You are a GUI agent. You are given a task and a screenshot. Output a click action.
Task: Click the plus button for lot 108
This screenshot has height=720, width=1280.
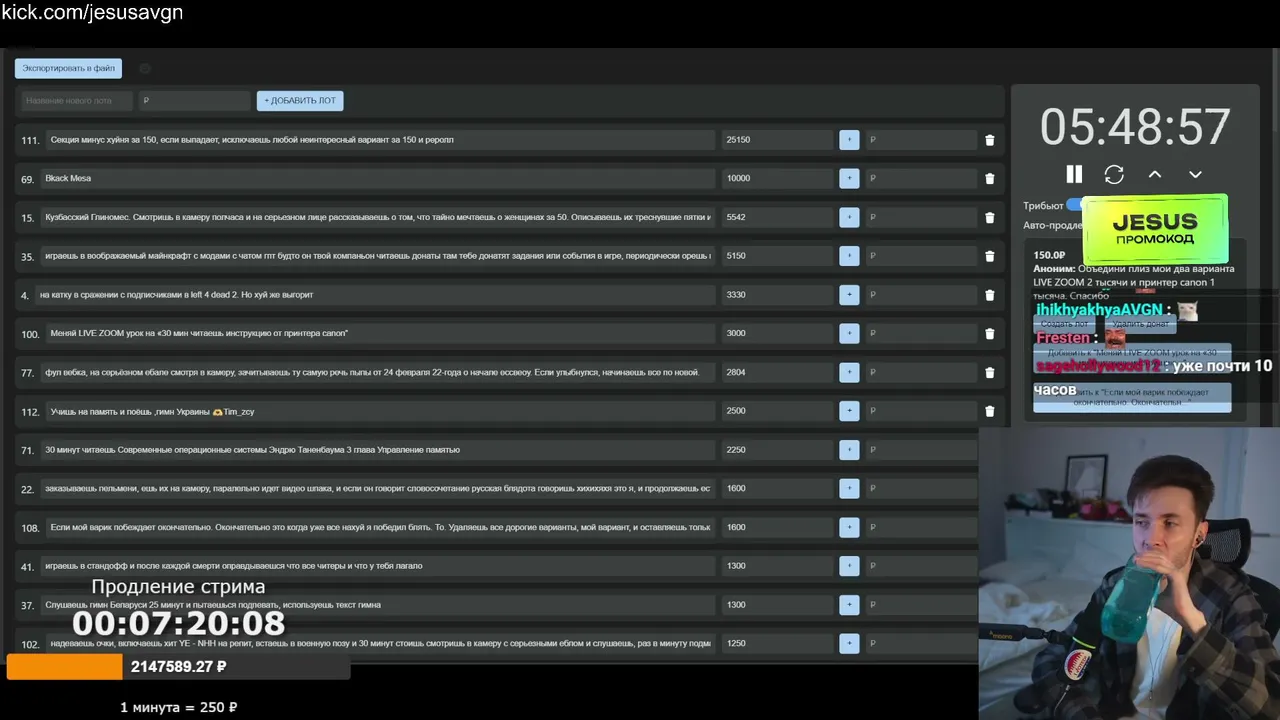pos(849,527)
